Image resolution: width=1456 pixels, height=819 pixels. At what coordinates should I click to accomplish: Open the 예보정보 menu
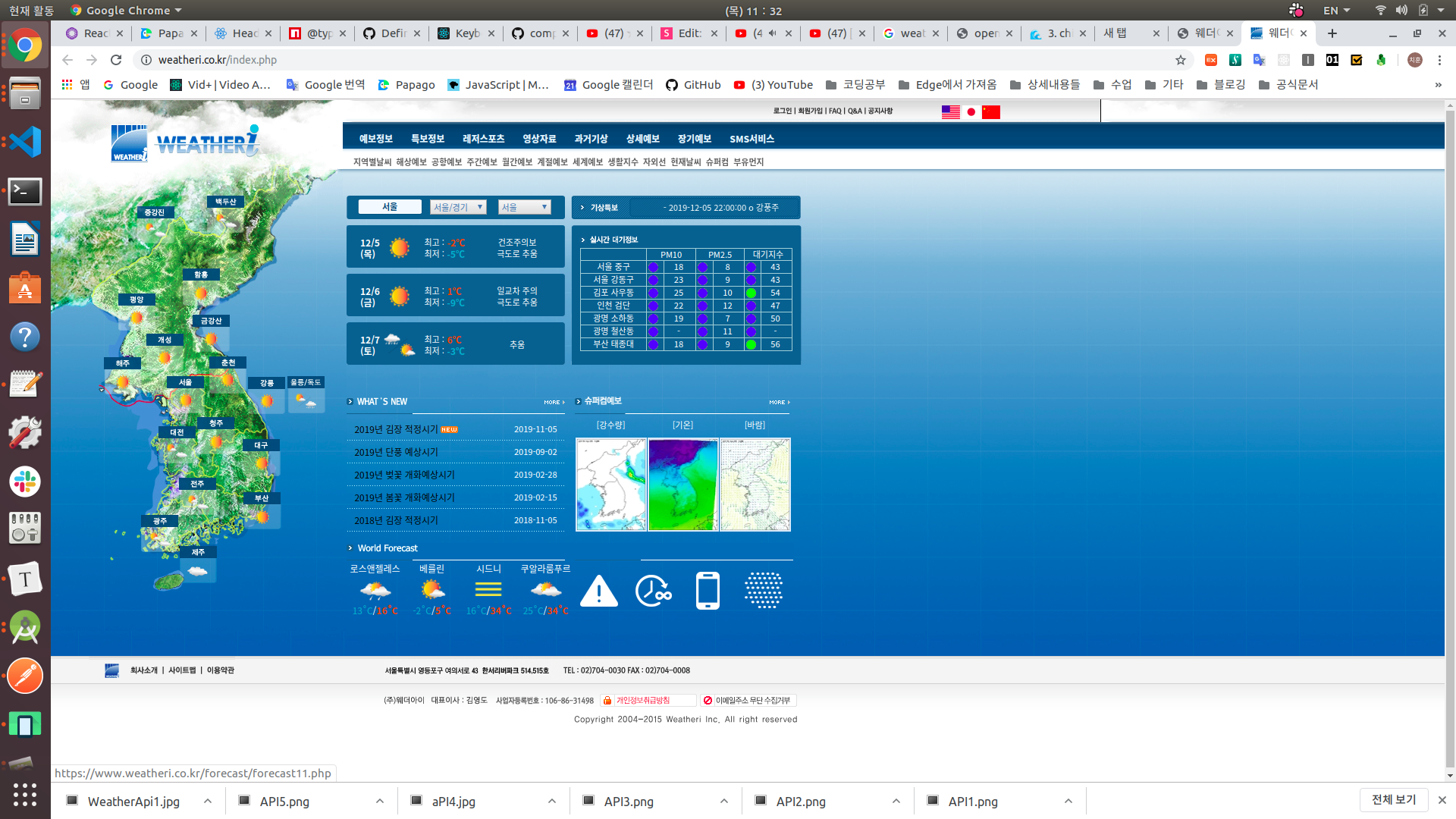[x=375, y=139]
